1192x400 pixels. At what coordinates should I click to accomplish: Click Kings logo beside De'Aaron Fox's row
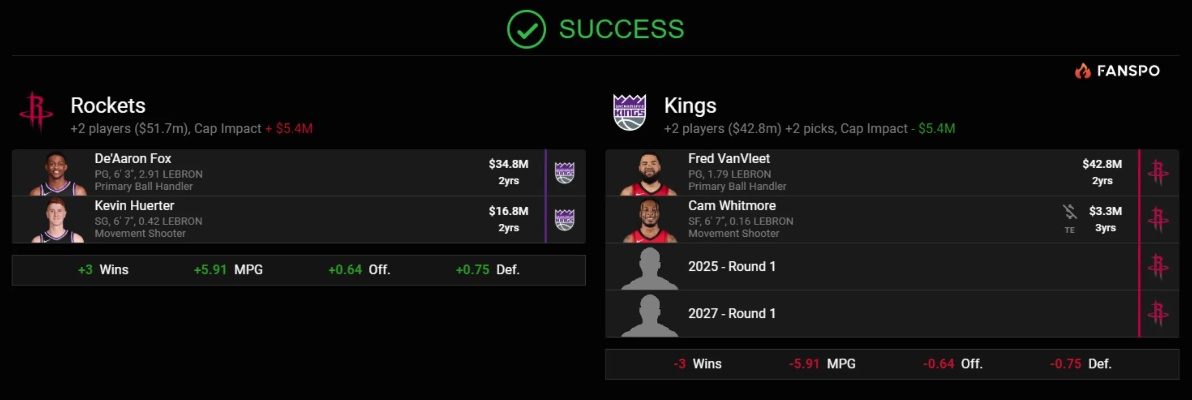point(565,172)
